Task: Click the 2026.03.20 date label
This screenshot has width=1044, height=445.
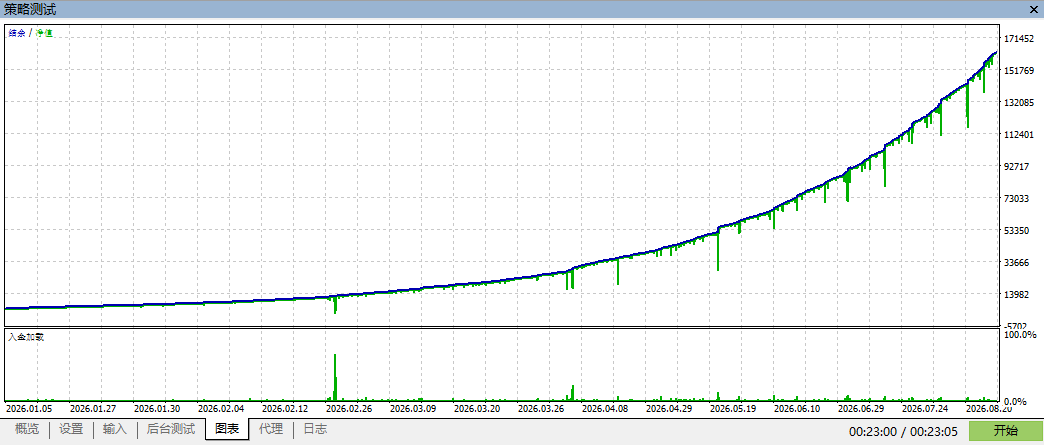Action: 477,409
